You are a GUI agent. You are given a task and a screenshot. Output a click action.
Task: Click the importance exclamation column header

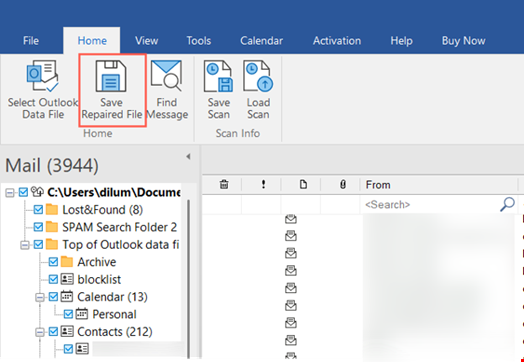[263, 185]
